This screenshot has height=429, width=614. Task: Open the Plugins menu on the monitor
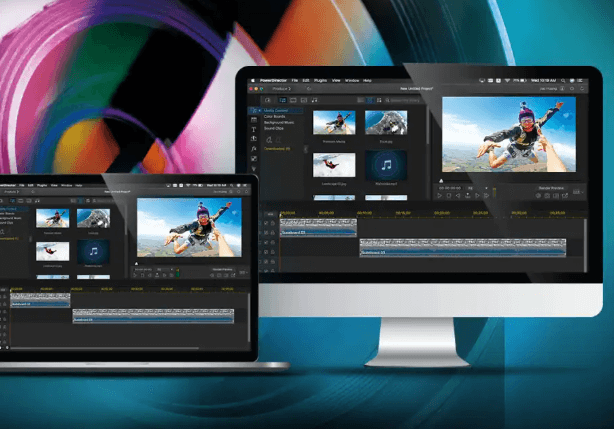(320, 81)
